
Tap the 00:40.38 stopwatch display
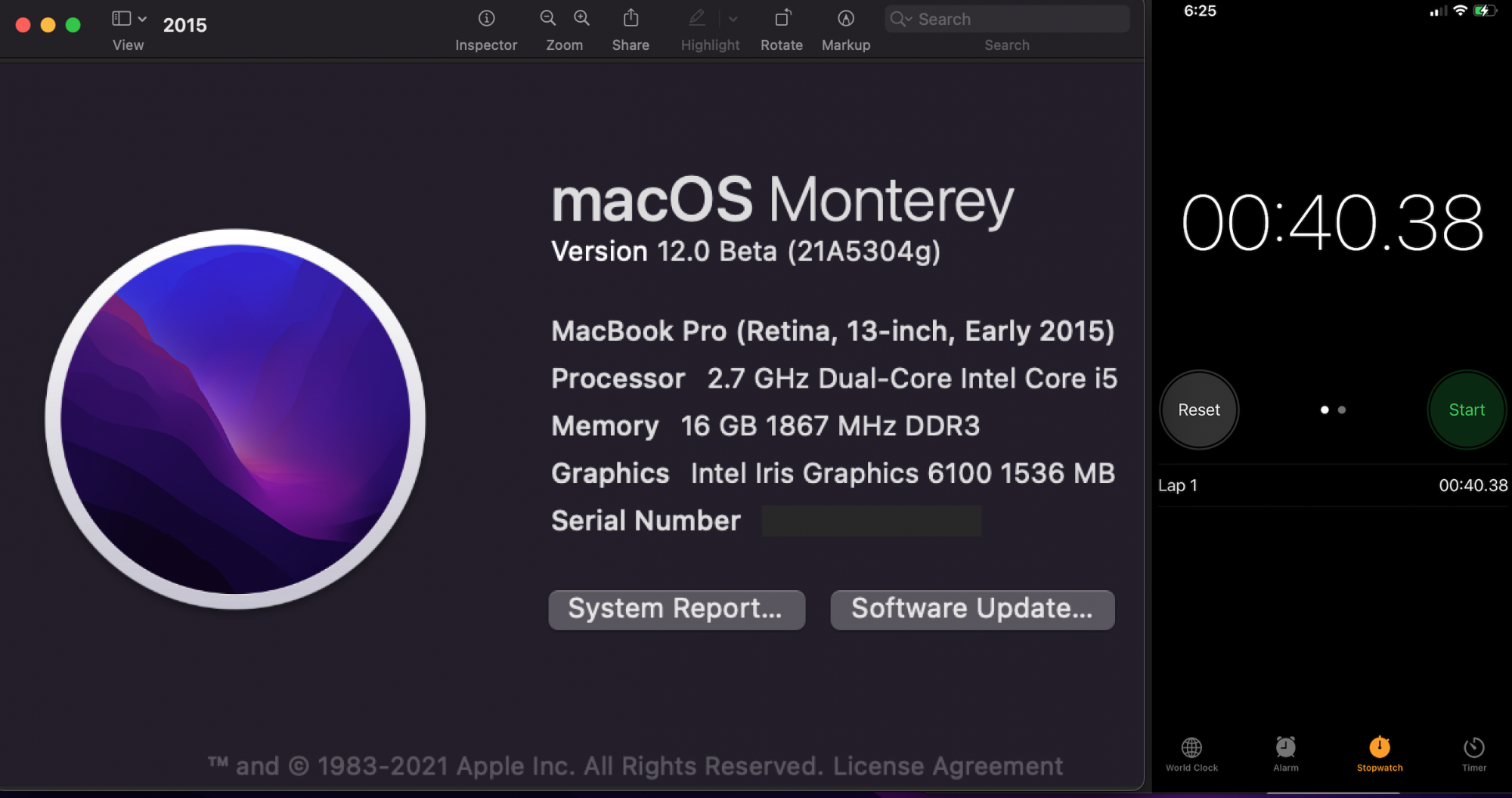pos(1333,223)
